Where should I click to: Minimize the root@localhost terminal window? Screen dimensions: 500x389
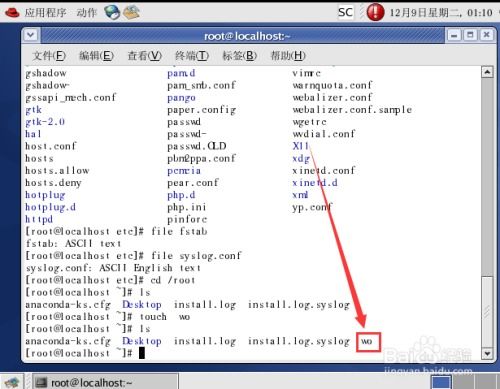click(454, 35)
